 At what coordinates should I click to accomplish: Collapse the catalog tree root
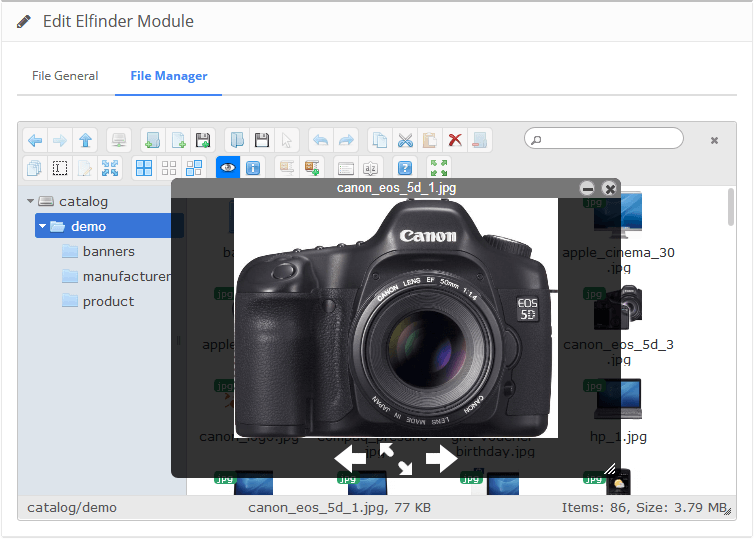(x=30, y=201)
